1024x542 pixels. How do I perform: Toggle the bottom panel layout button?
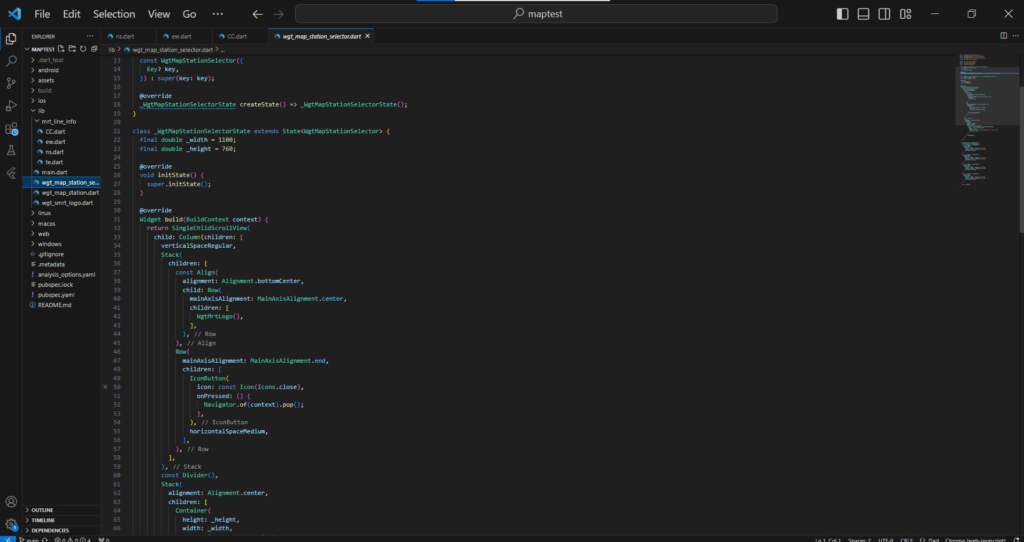click(x=864, y=14)
